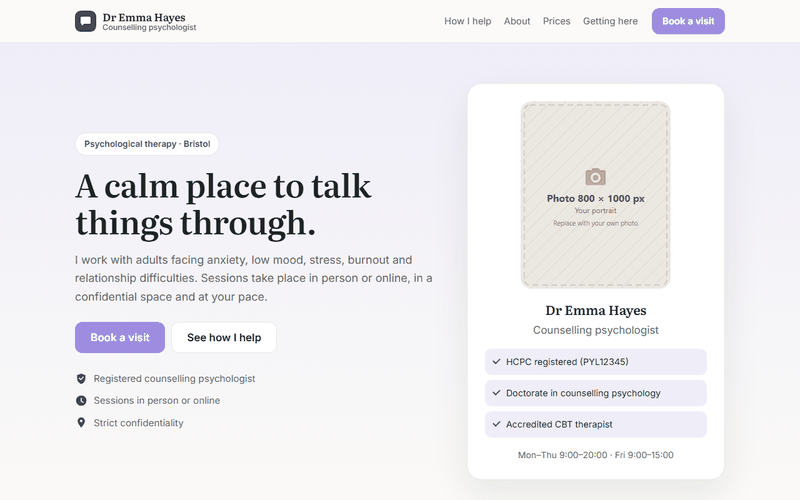Click the pin icon beside Strict confidentiality

click(81, 422)
